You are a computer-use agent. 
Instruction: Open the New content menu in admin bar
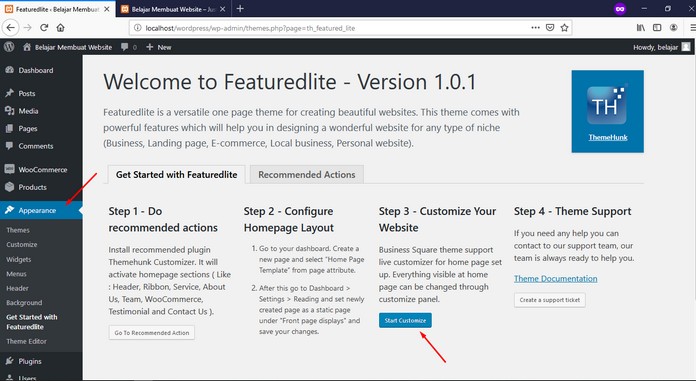[x=158, y=47]
